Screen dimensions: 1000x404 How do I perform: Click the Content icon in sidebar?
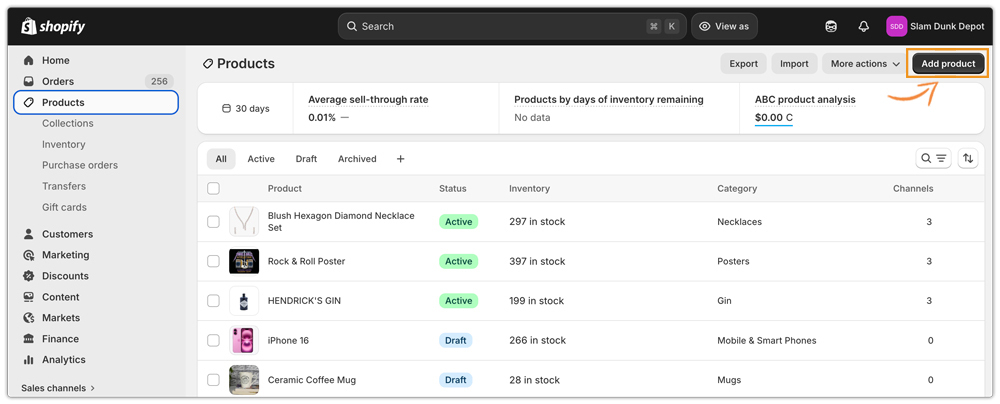28,297
